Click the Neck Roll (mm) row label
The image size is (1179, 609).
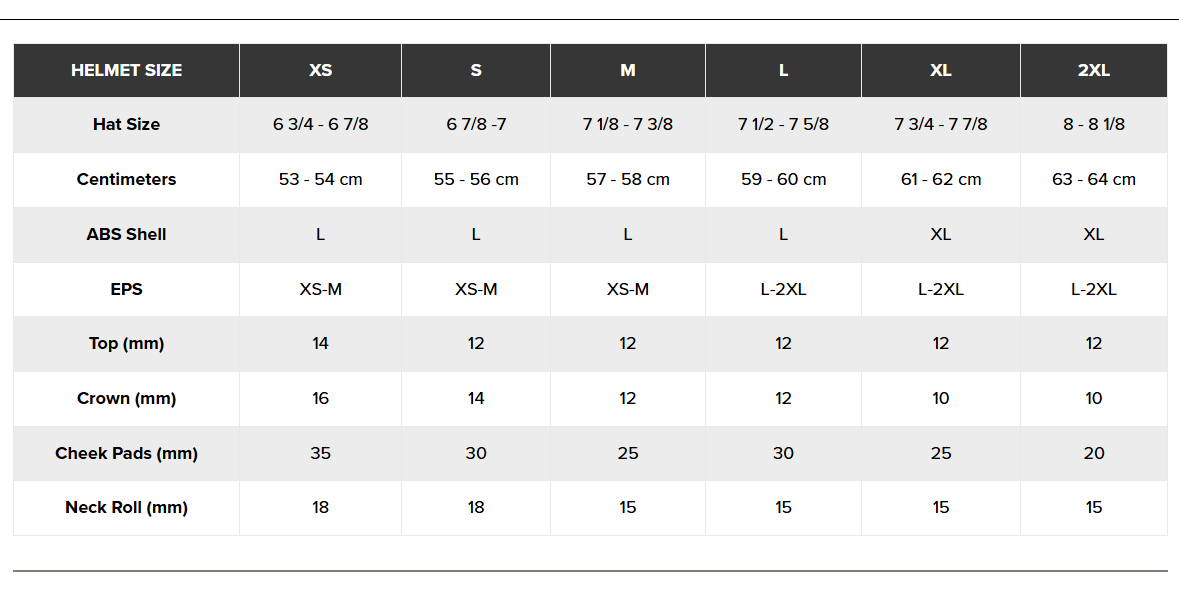tap(126, 508)
